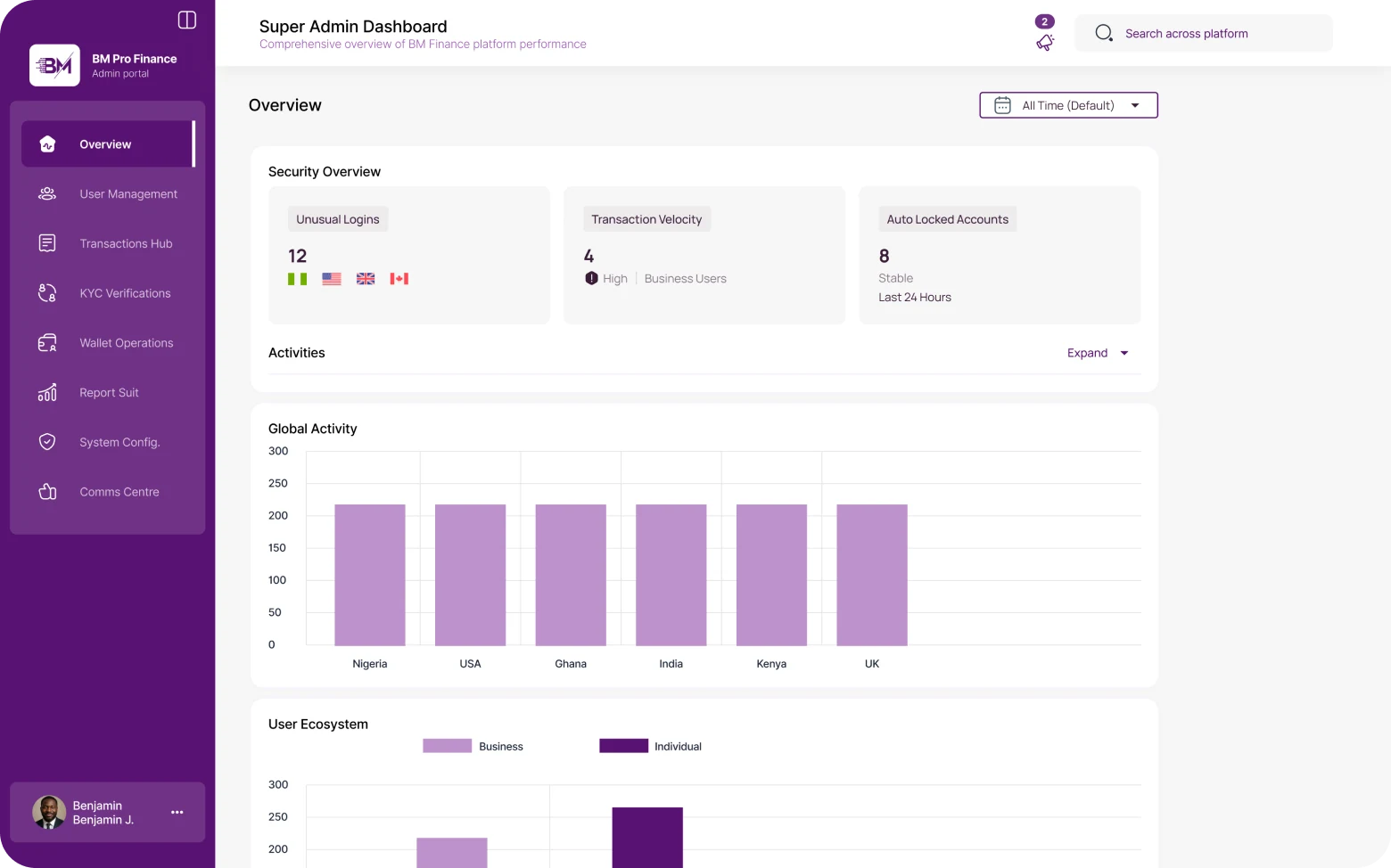Go to System Config.
Screen dimensions: 1391x868
pyautogui.click(x=108, y=442)
